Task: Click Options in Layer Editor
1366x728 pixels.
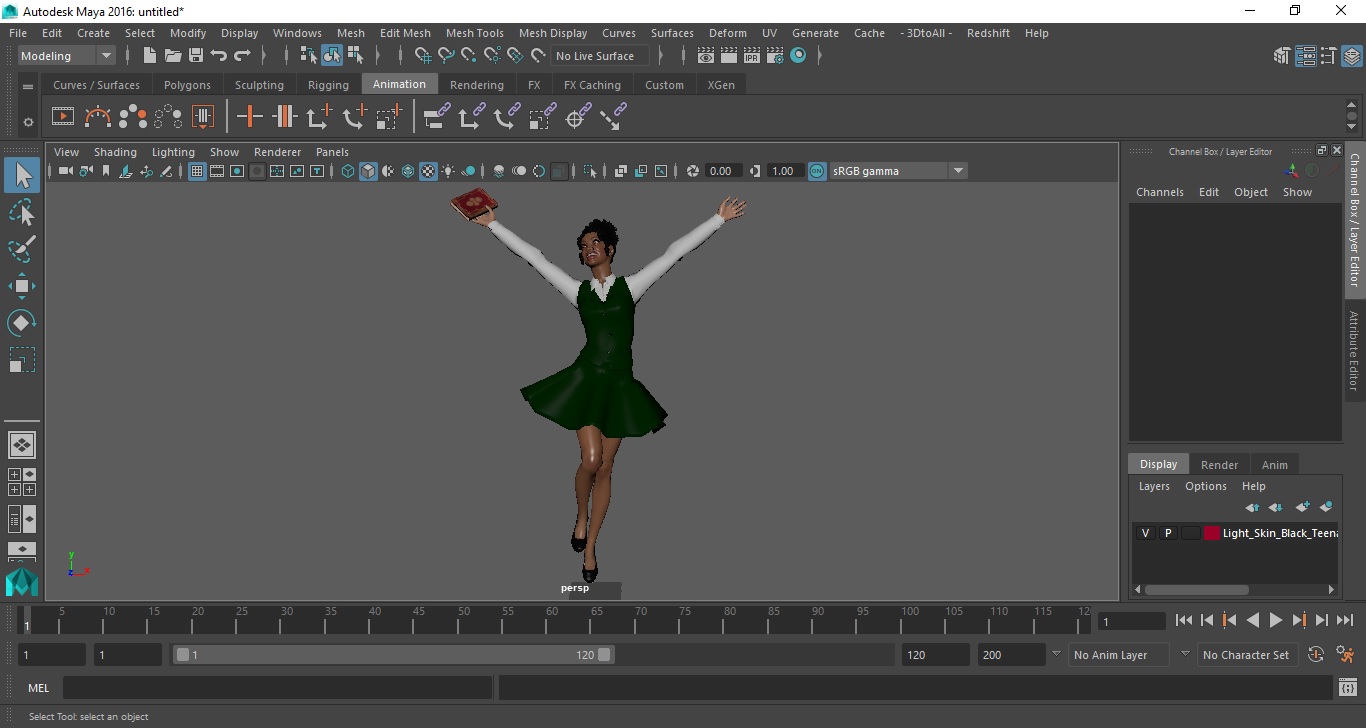Action: point(1205,486)
